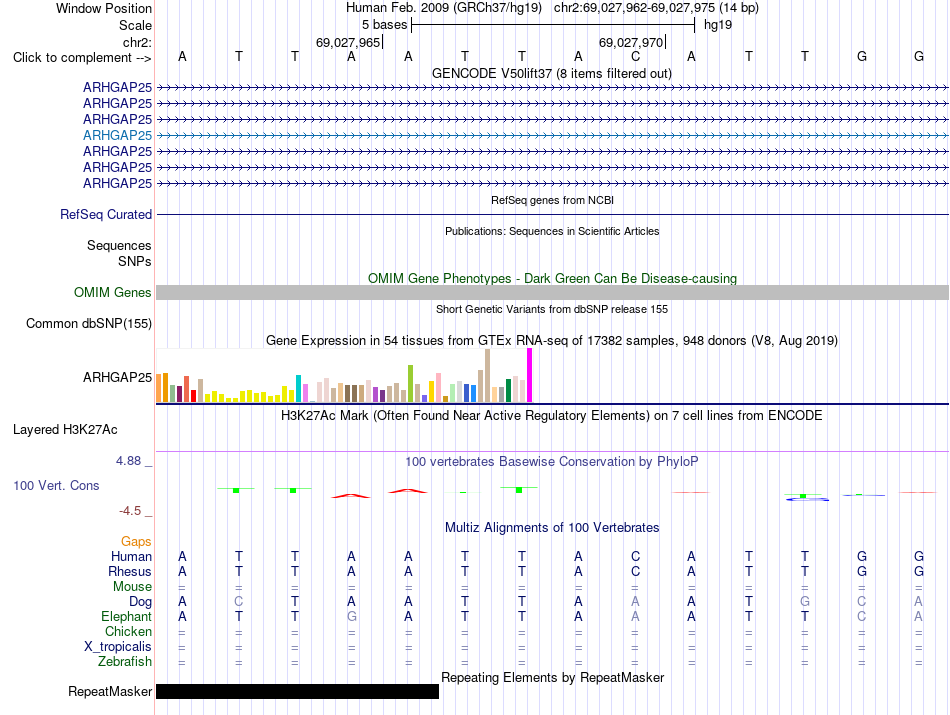950x715 pixels.
Task: Click the 'SNPs' track label
Action: (135, 261)
